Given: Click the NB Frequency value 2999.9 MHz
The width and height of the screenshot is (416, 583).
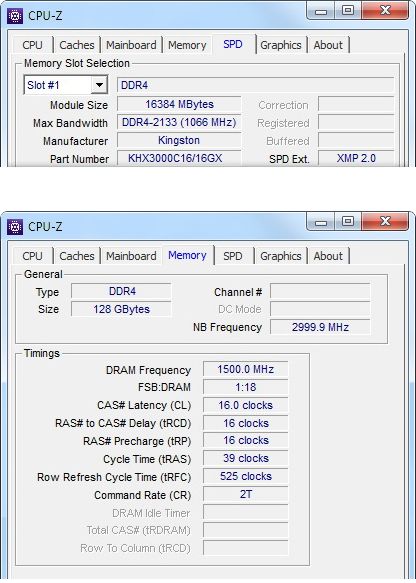Looking at the screenshot, I should coord(320,327).
